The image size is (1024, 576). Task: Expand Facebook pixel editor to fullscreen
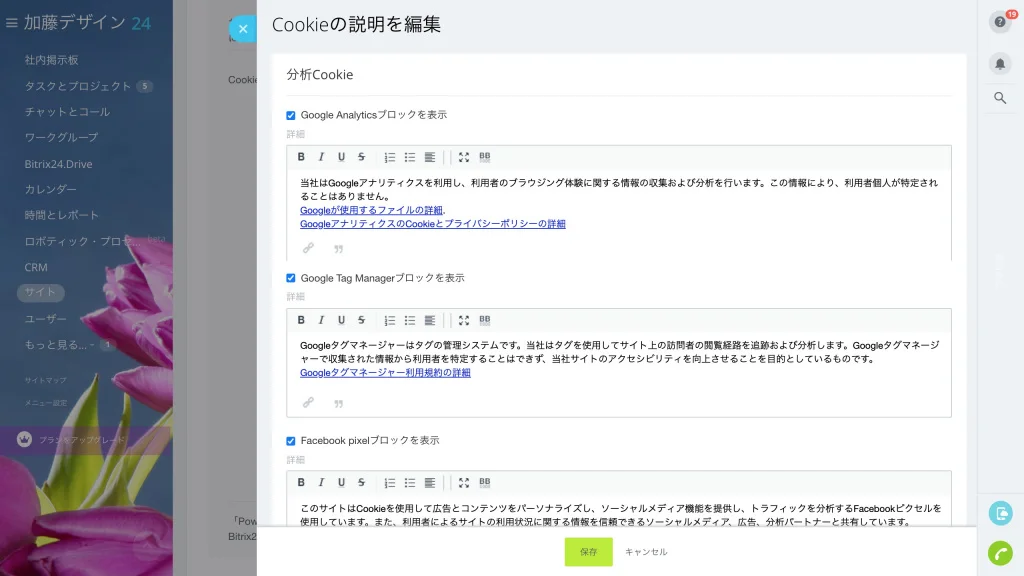(x=464, y=483)
